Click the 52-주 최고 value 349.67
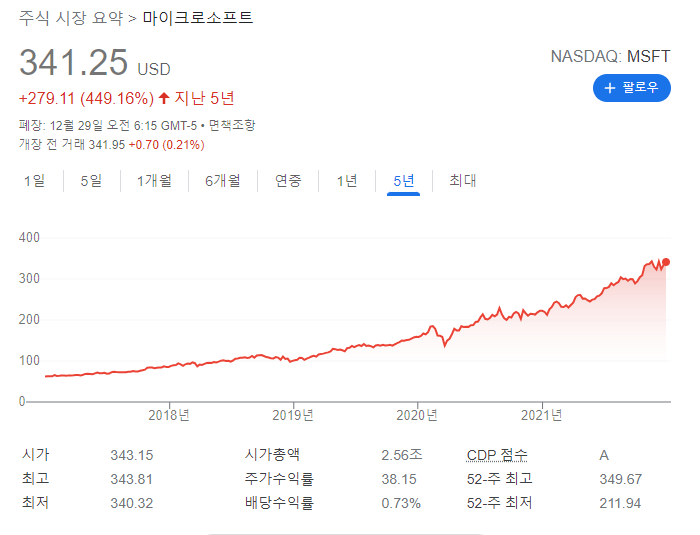Screen dimensions: 700x535 (621, 479)
